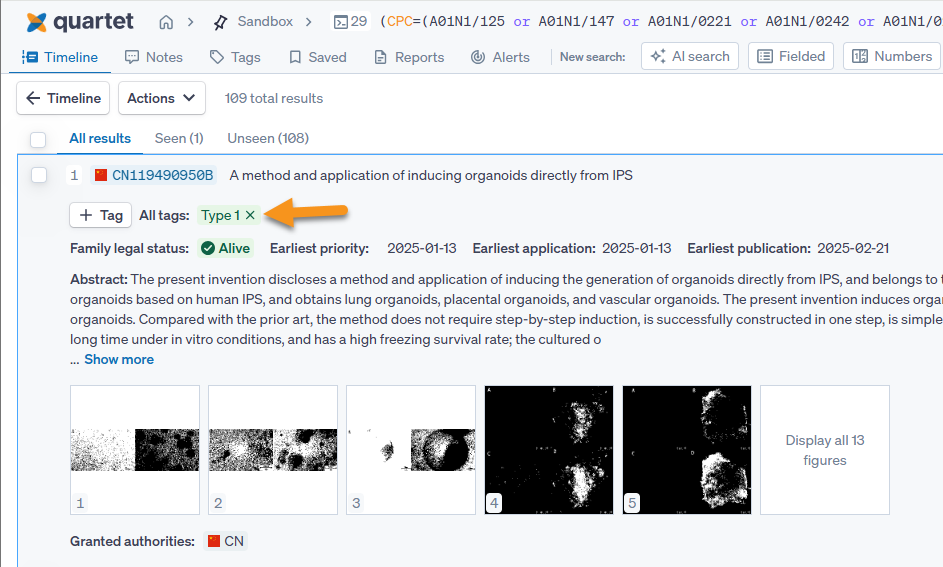
Task: Go to home via house icon
Action: point(166,22)
